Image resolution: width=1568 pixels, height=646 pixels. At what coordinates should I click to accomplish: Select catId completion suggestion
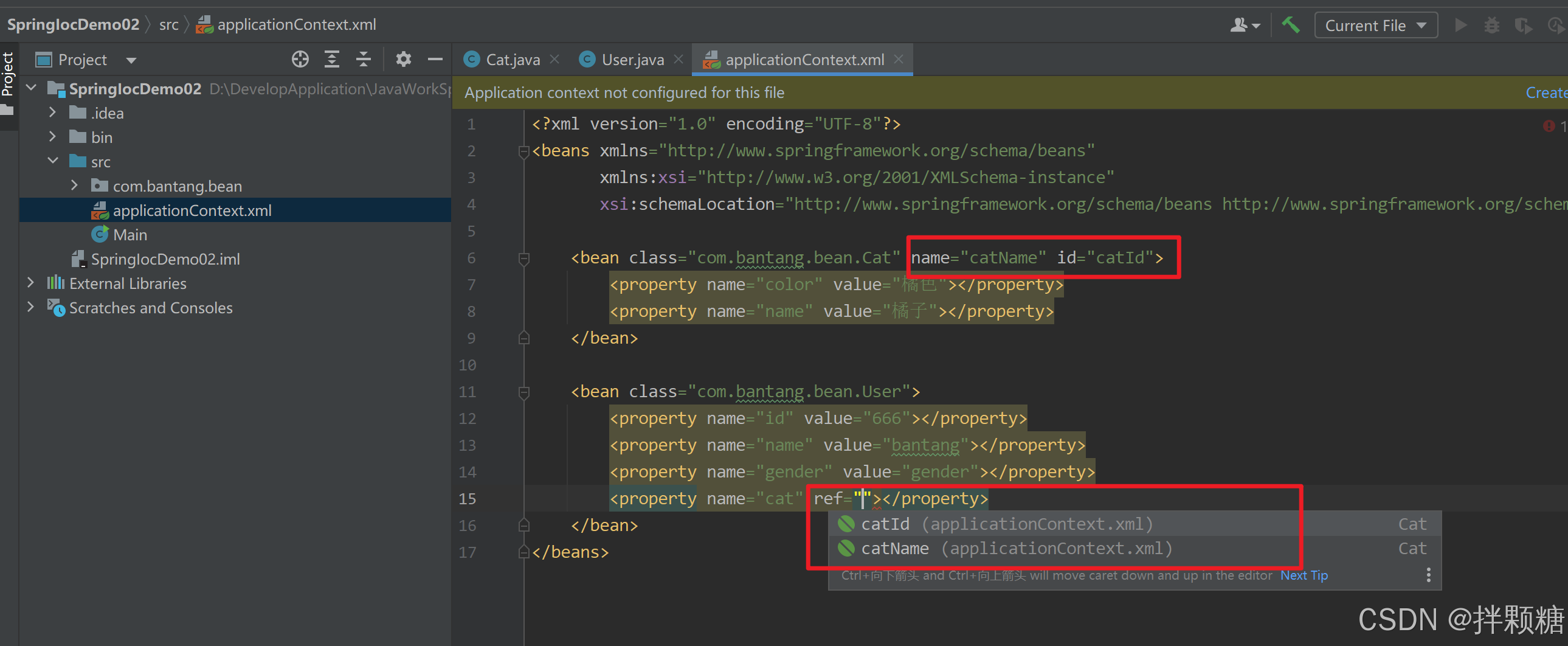coord(1135,524)
